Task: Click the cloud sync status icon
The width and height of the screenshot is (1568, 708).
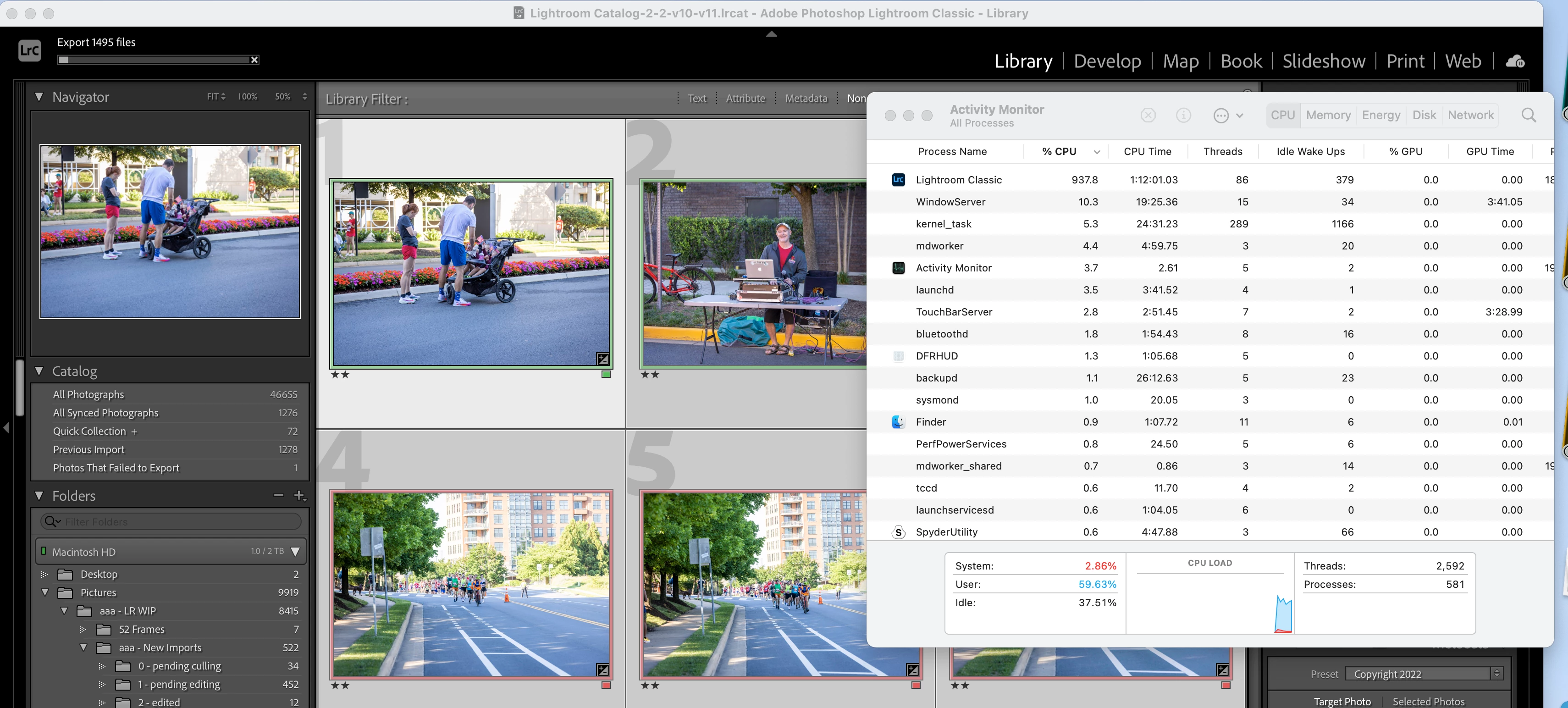Action: [x=1514, y=61]
